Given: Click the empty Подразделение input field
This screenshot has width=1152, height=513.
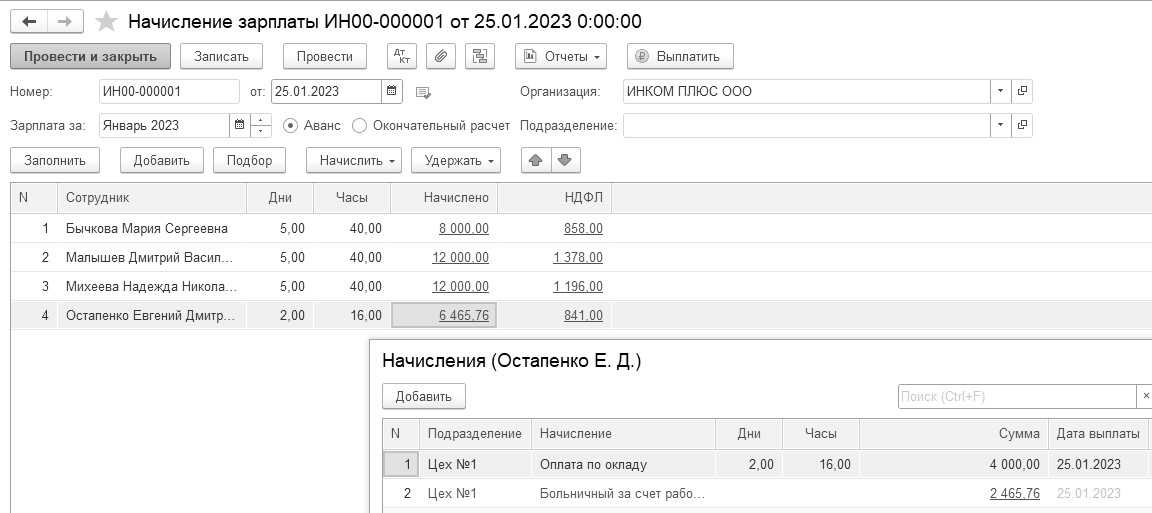Looking at the screenshot, I should pyautogui.click(x=807, y=125).
